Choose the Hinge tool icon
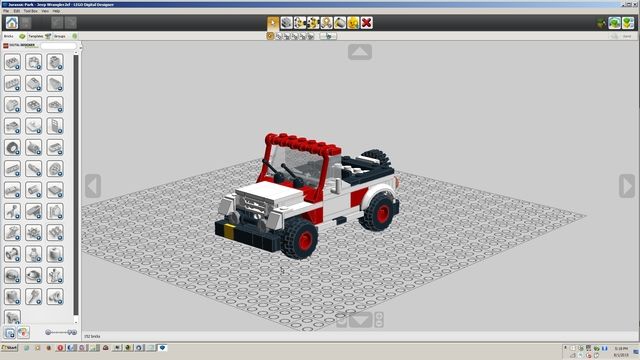Viewport: 640px width, 360px height. point(300,23)
